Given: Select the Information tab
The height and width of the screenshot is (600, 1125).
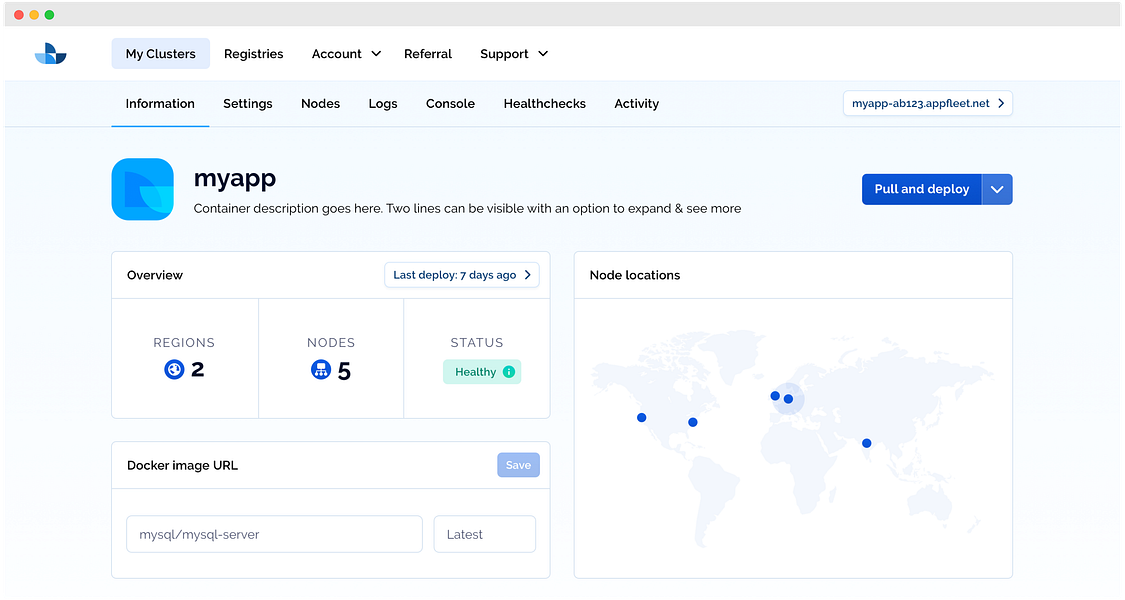Looking at the screenshot, I should point(160,103).
